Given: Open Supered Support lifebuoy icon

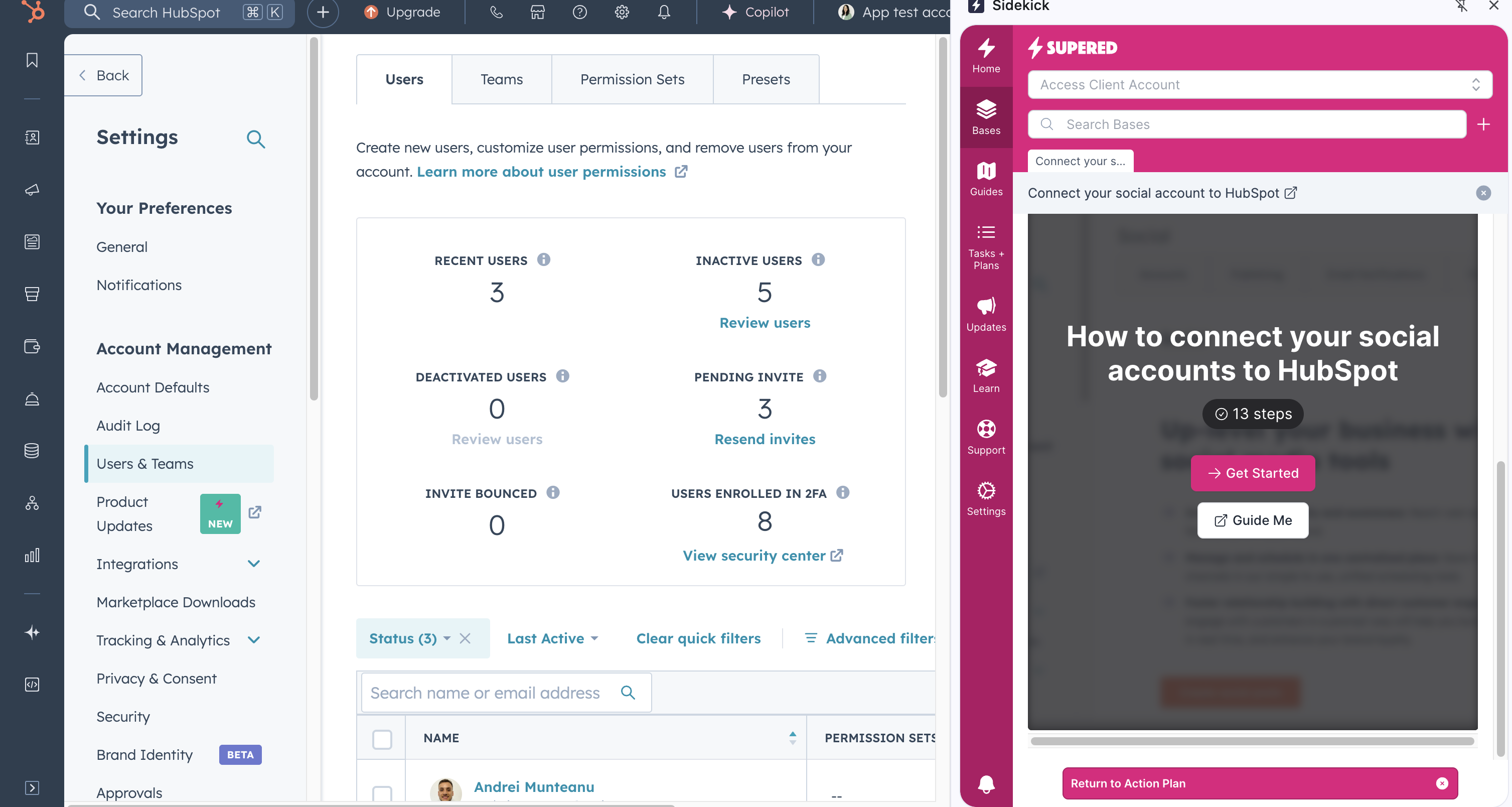Looking at the screenshot, I should (986, 437).
